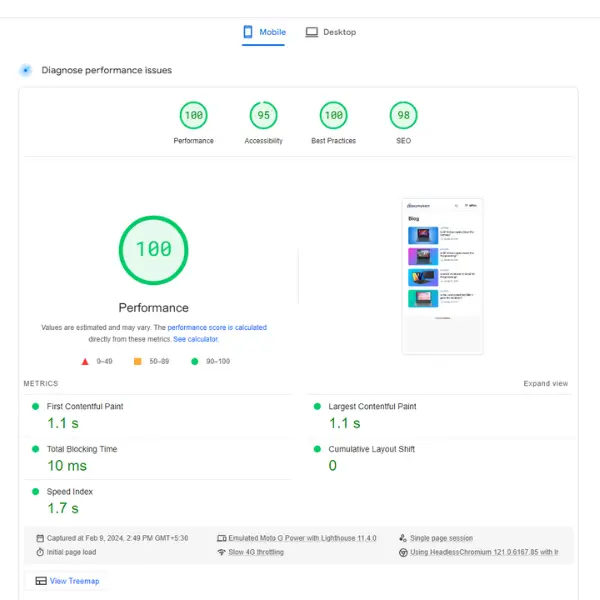Viewport: 600px width, 600px height.
Task: Switch to the Mobile tab
Action: point(264,32)
